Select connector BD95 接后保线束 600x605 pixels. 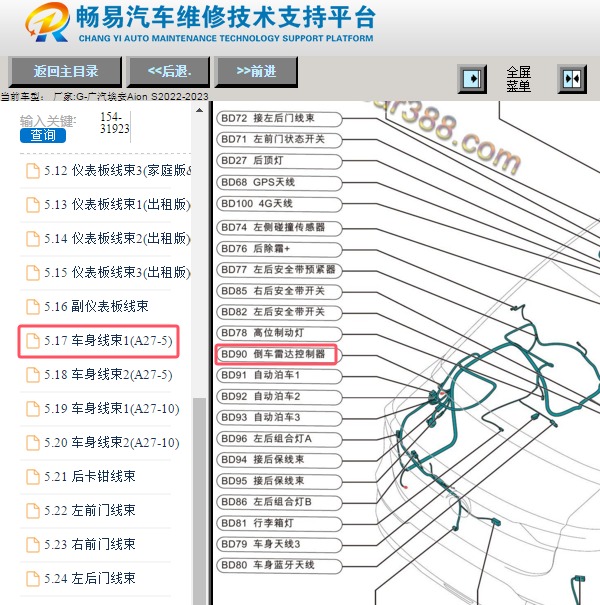(x=279, y=481)
